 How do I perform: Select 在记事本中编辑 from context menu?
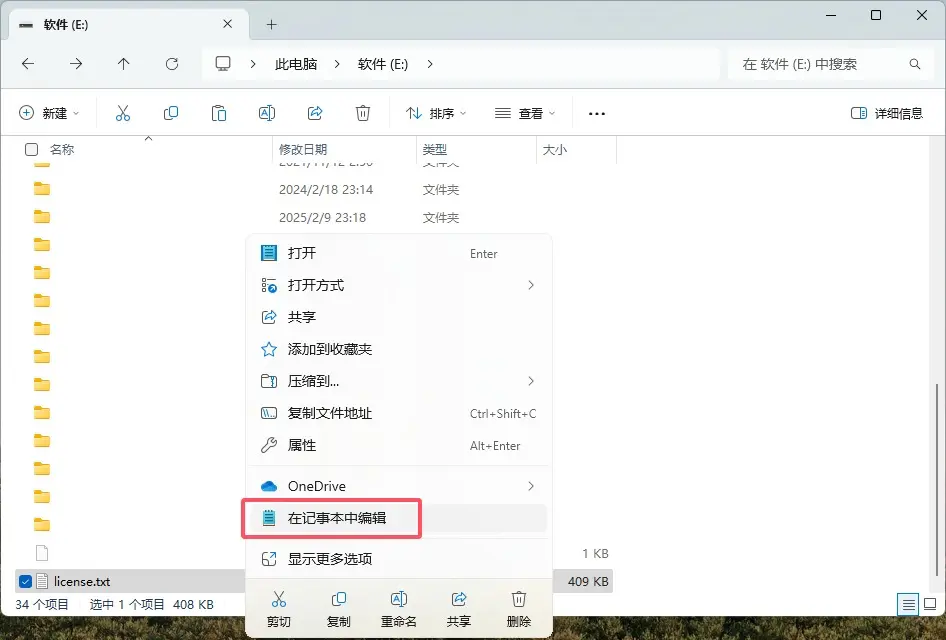point(336,518)
